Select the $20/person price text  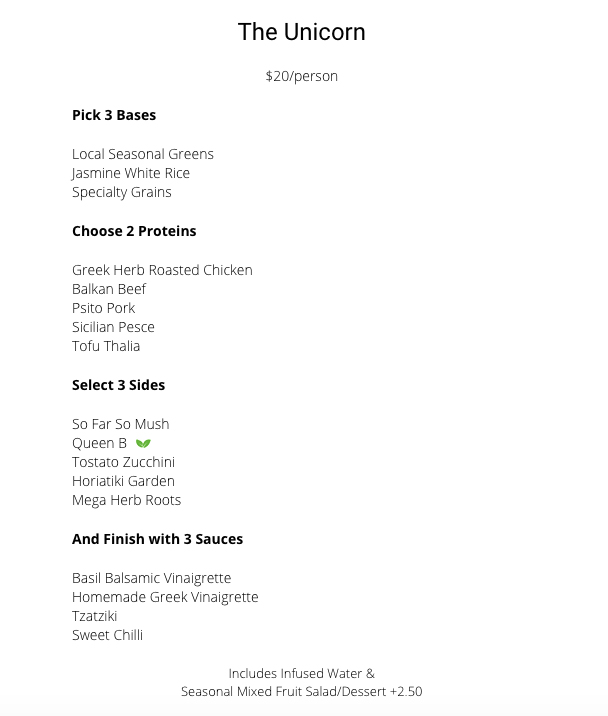click(x=301, y=76)
